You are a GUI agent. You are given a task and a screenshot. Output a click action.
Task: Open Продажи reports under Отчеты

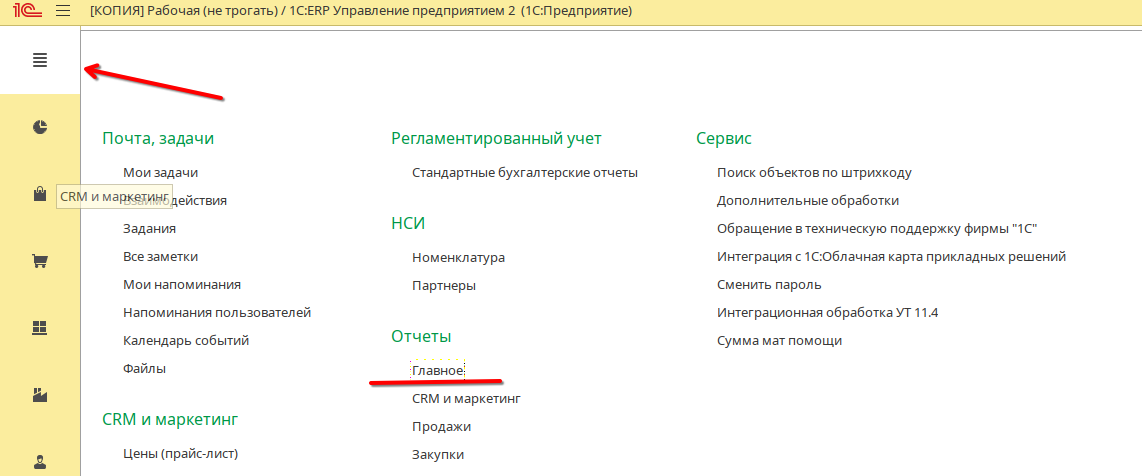coord(441,426)
